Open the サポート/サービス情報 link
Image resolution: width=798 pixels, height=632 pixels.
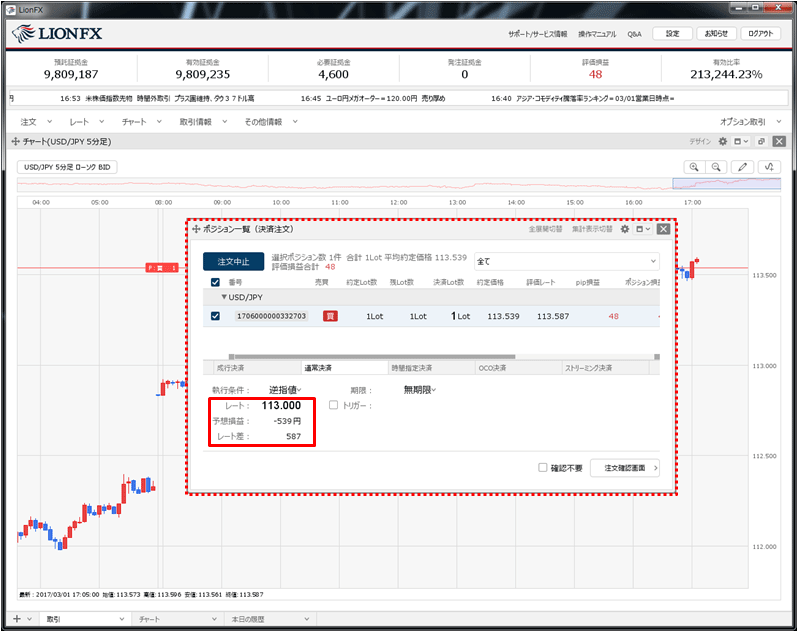tap(537, 34)
